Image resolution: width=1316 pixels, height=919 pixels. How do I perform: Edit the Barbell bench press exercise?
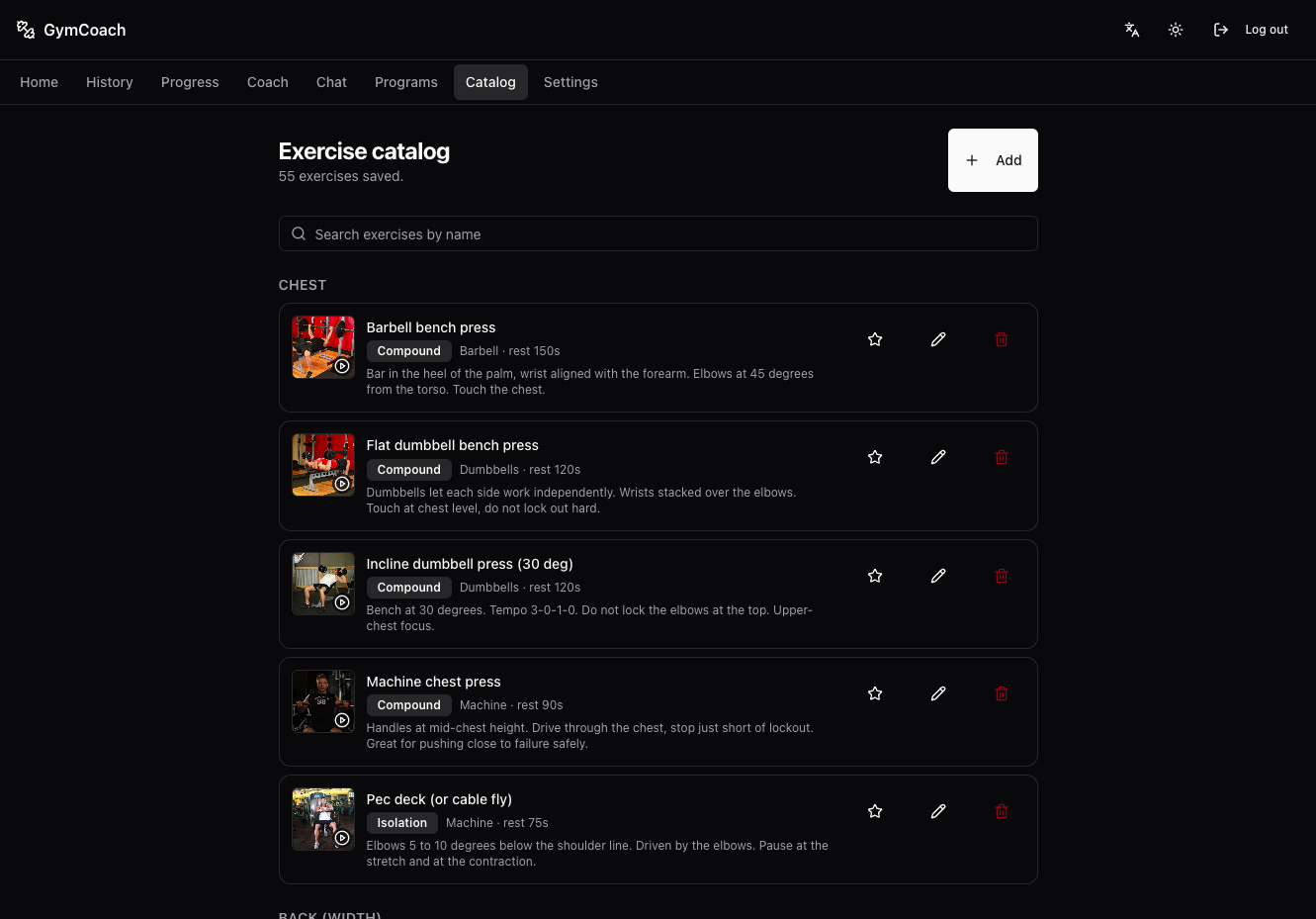point(938,339)
